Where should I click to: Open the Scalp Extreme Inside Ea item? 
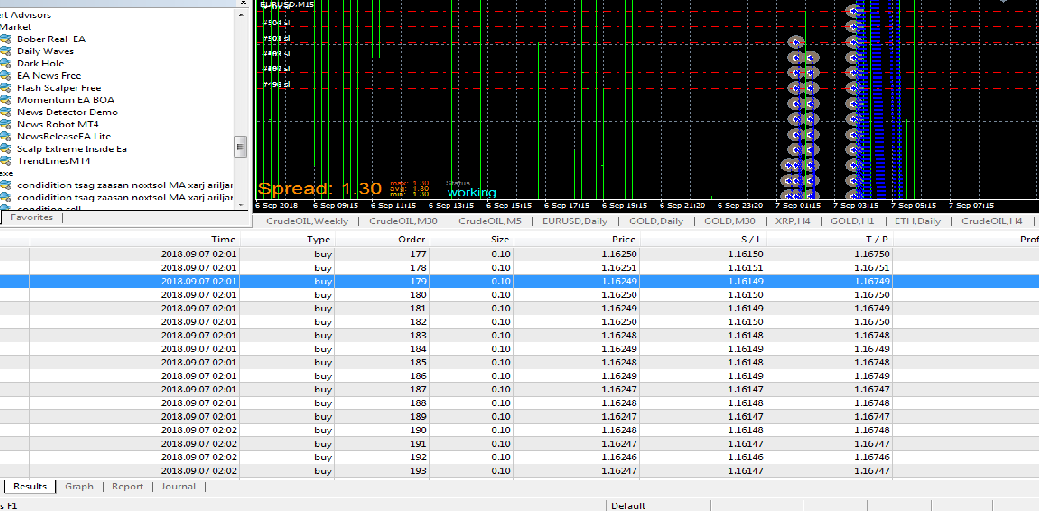[x=72, y=149]
